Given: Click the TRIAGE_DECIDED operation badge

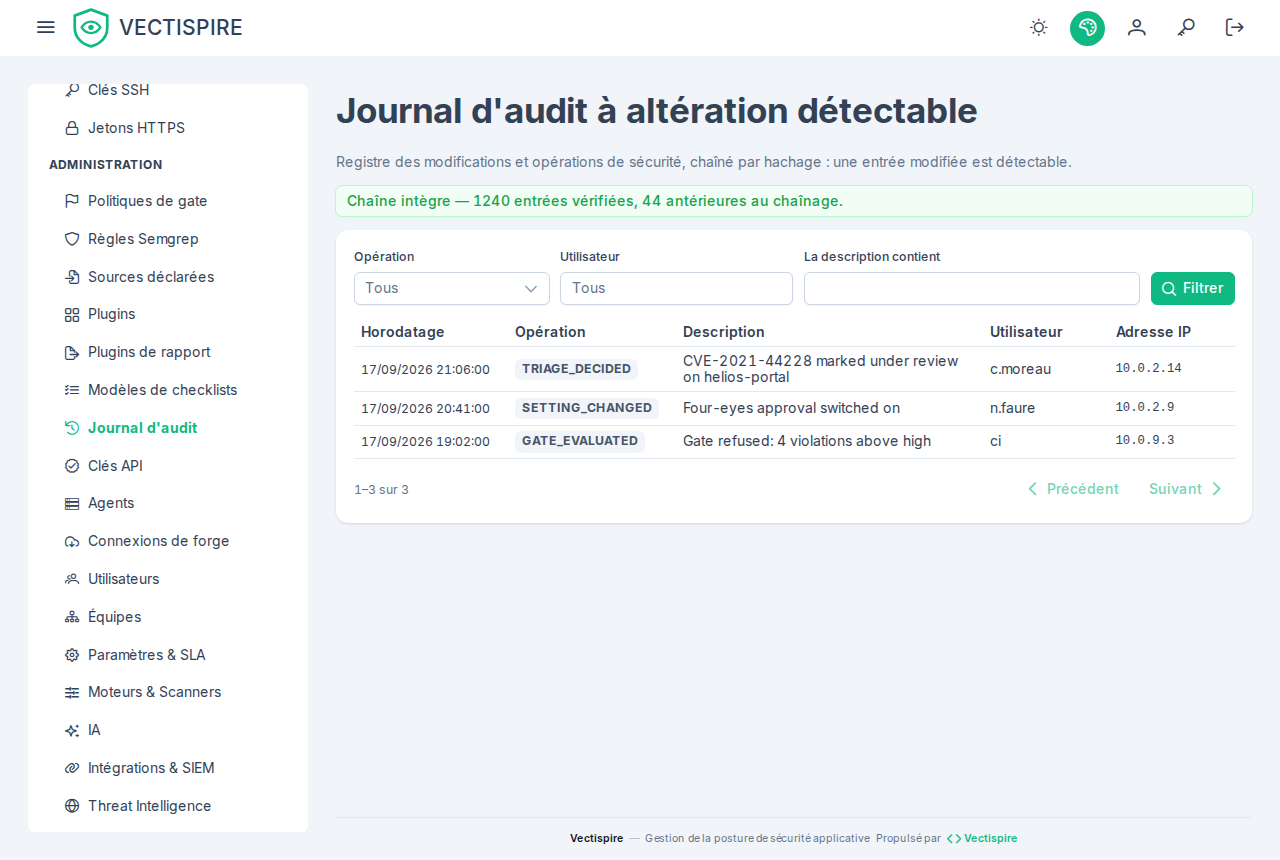Looking at the screenshot, I should pyautogui.click(x=576, y=369).
